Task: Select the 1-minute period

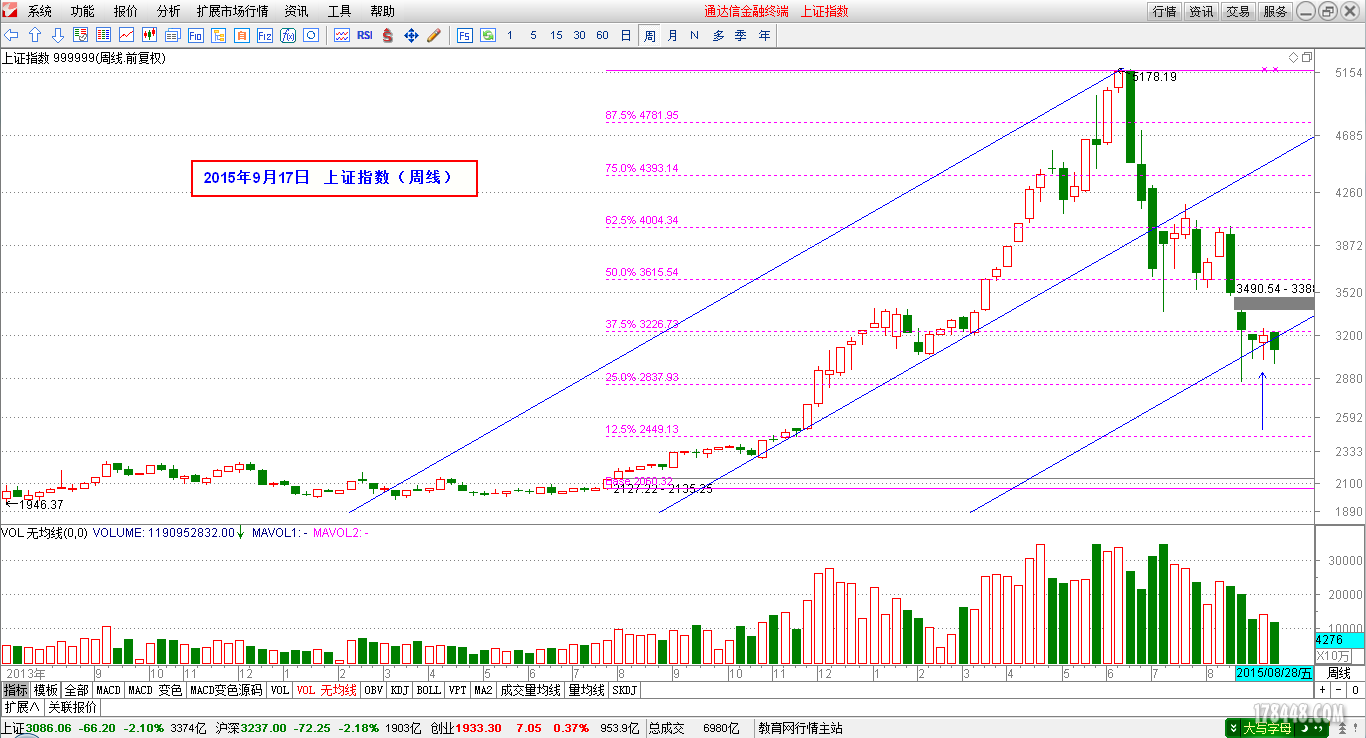Action: 510,35
